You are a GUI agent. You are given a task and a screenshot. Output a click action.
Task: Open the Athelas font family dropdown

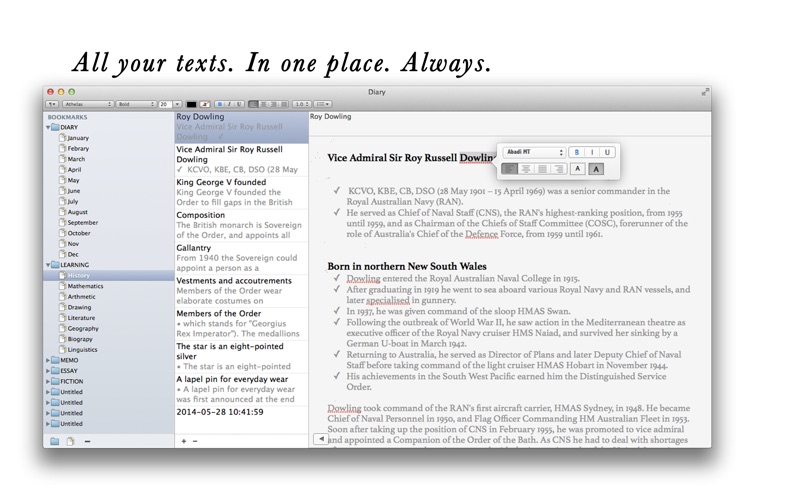[88, 104]
